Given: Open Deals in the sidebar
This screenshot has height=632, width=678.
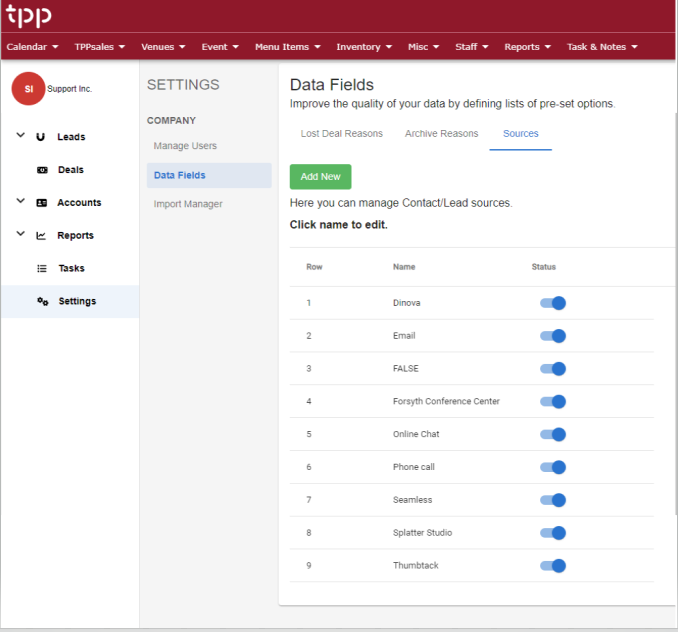Looking at the screenshot, I should tap(70, 170).
